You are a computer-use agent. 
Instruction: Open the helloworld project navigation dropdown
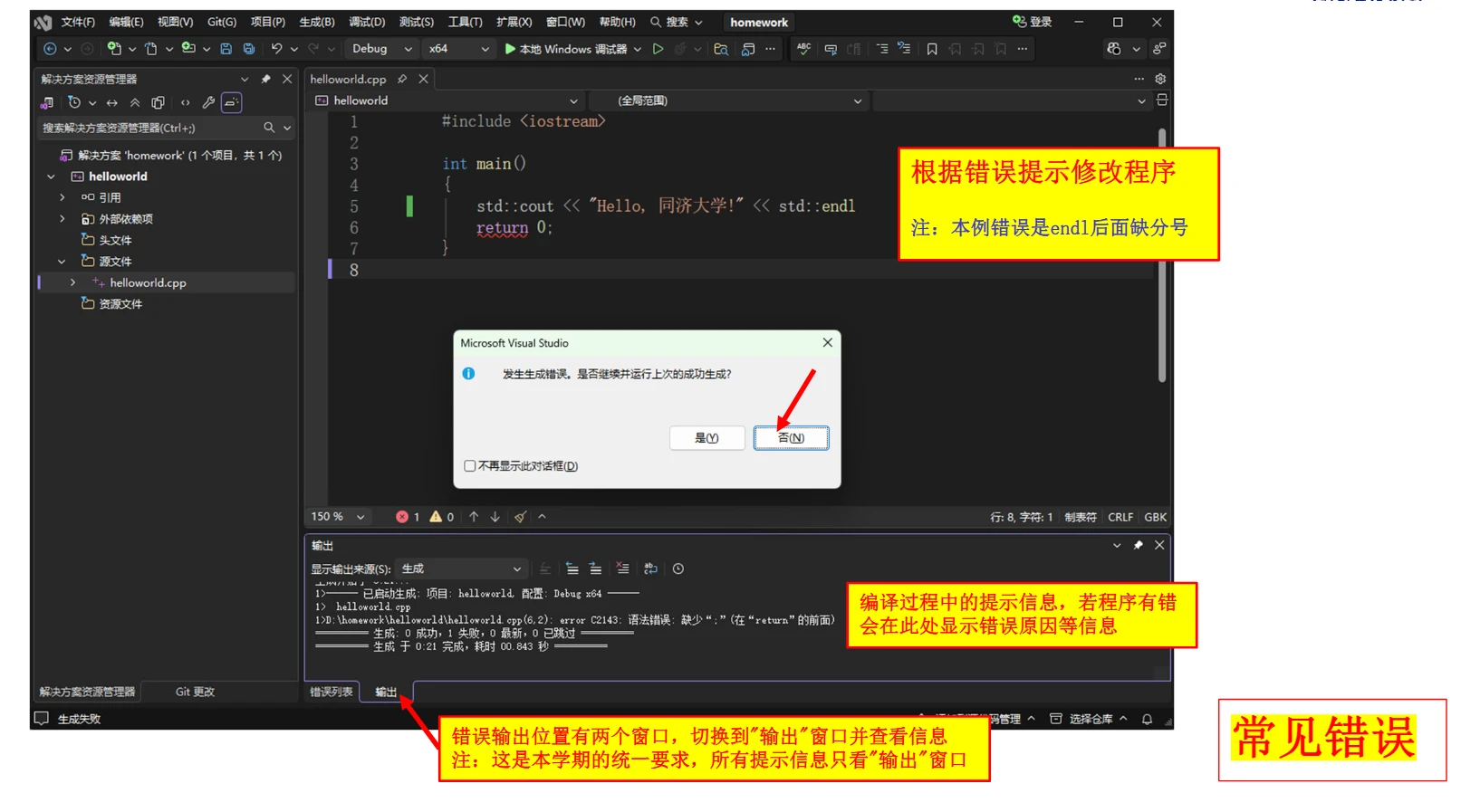445,100
